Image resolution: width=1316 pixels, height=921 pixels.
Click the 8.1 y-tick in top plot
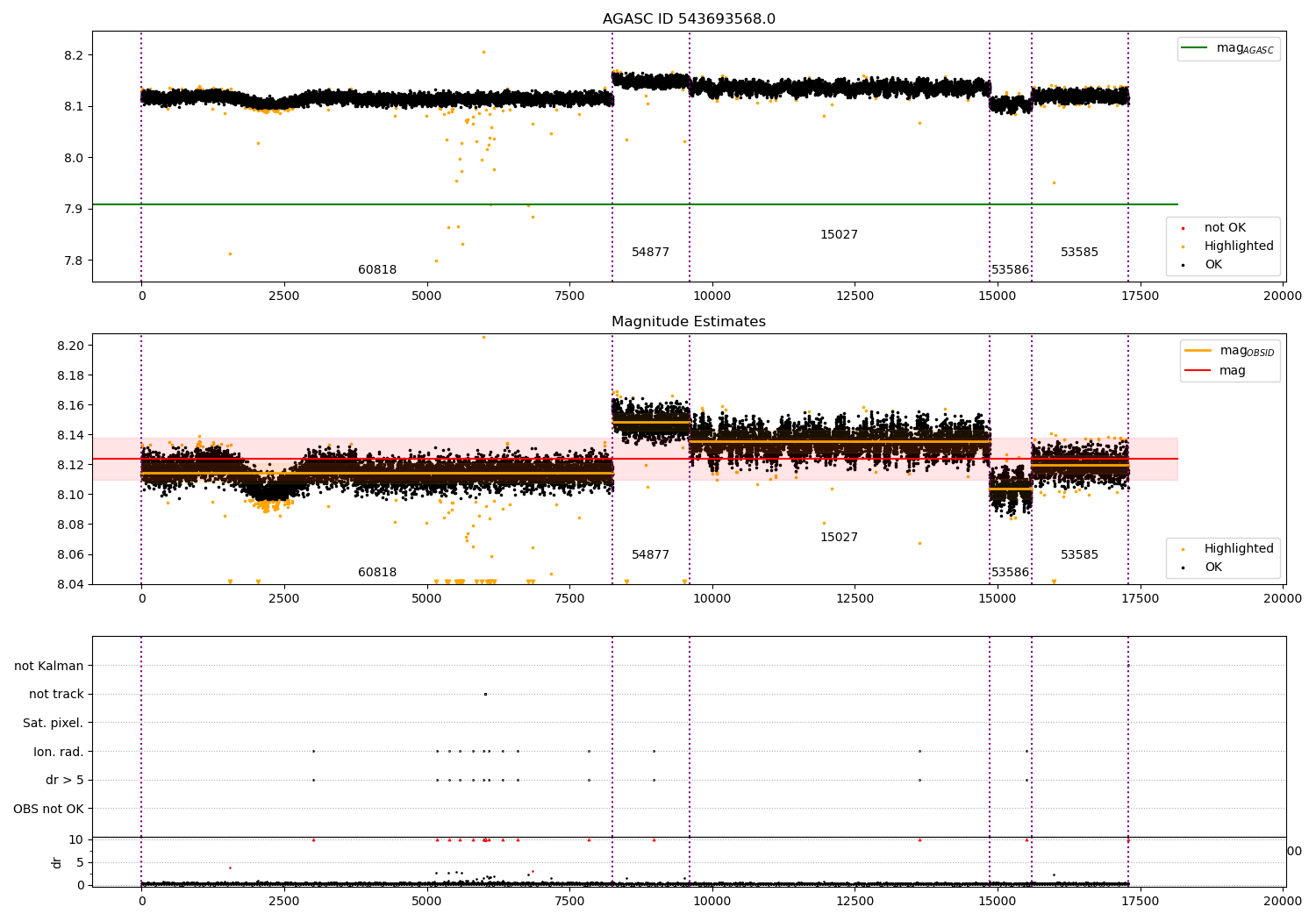[74, 107]
